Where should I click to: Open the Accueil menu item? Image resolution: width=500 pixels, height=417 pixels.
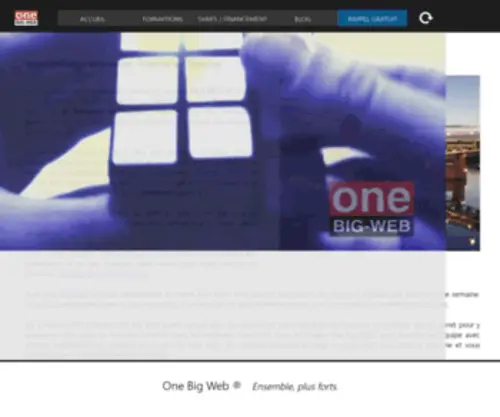[92, 19]
